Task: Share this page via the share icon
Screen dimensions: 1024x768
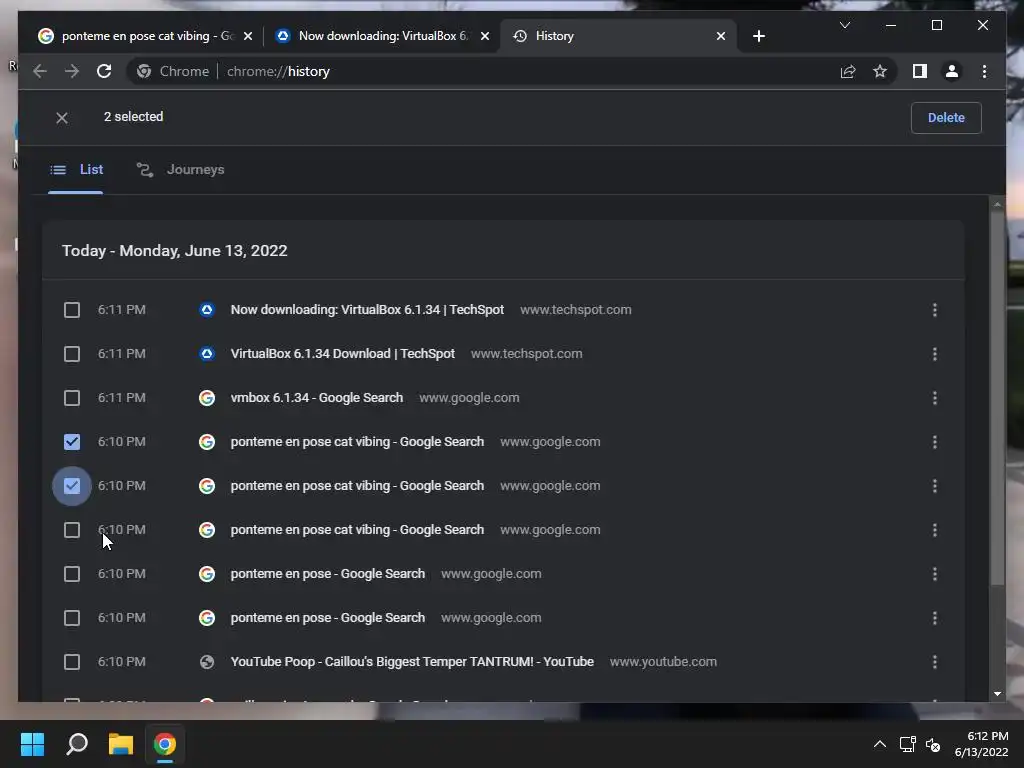Action: click(848, 71)
